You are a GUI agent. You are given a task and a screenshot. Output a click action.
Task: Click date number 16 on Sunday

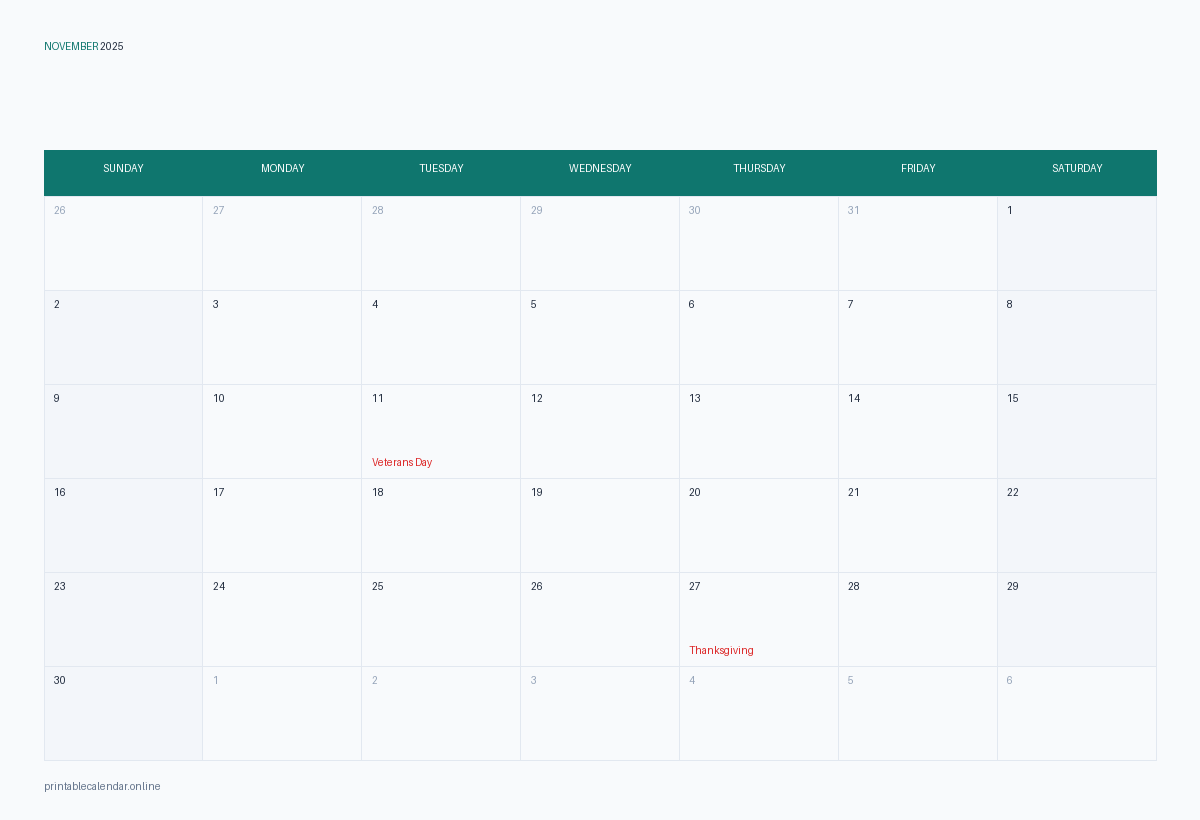tap(60, 493)
